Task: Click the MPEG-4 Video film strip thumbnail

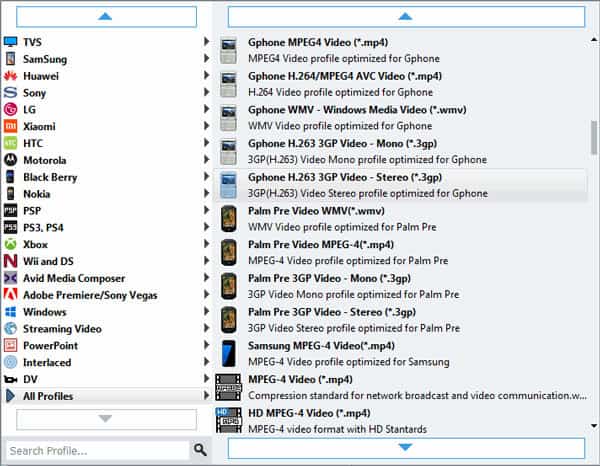Action: pyautogui.click(x=228, y=387)
